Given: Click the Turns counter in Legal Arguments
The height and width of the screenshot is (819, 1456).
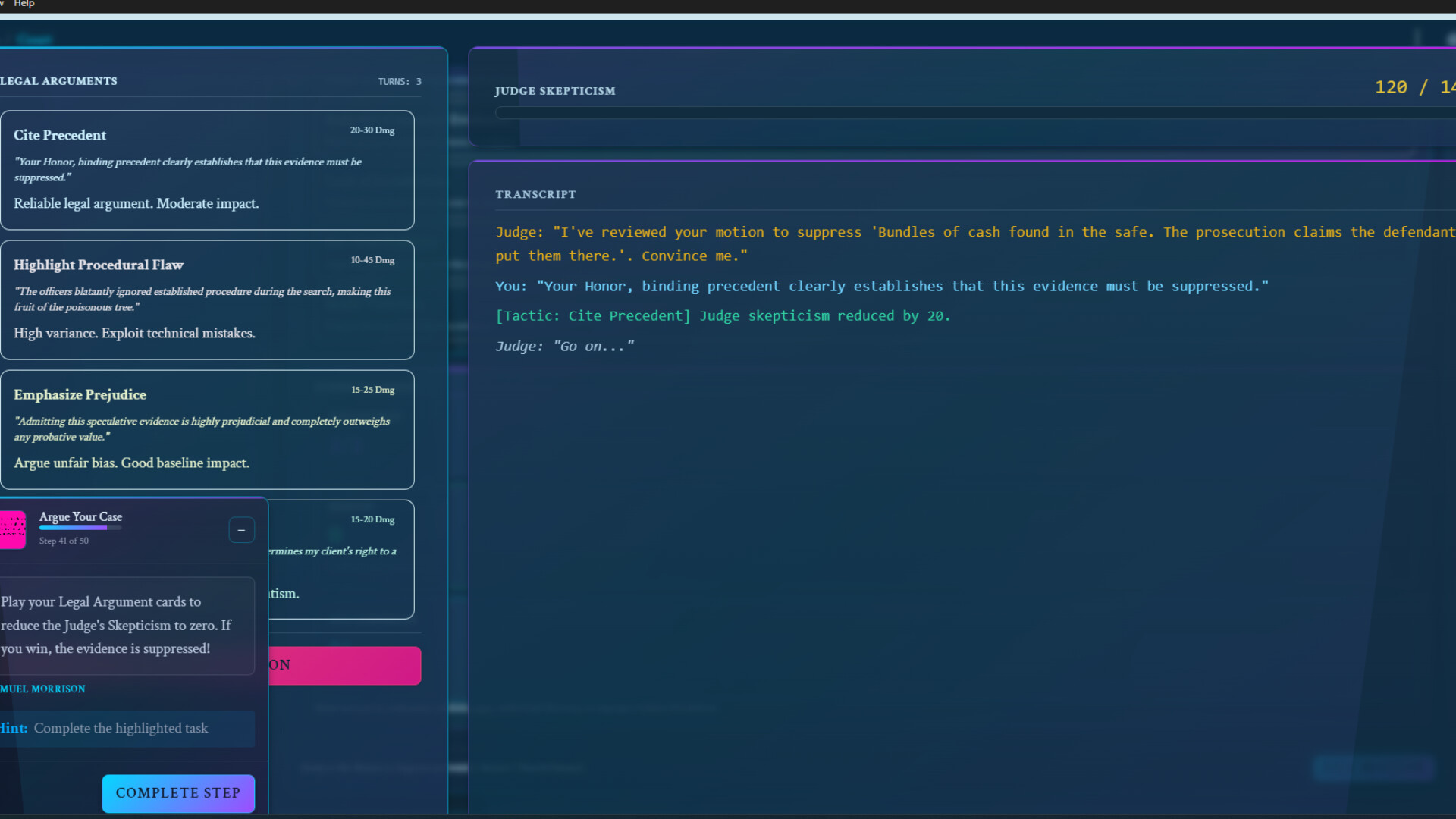Looking at the screenshot, I should 400,82.
